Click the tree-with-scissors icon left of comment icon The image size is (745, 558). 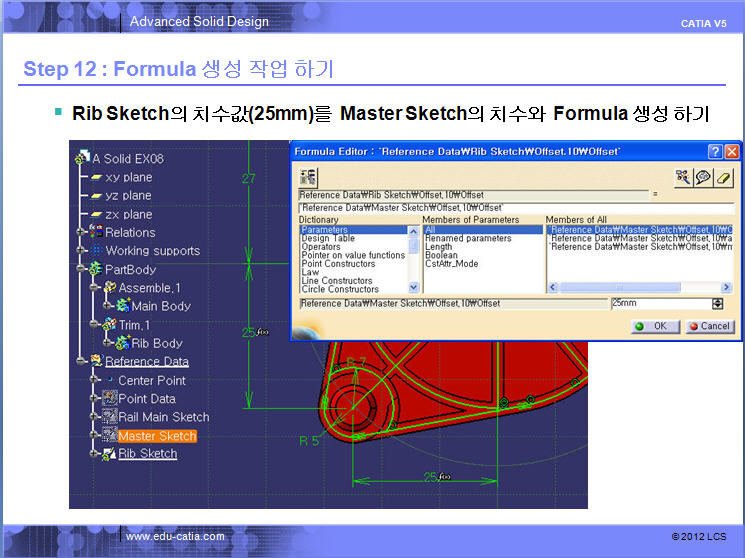pos(683,176)
